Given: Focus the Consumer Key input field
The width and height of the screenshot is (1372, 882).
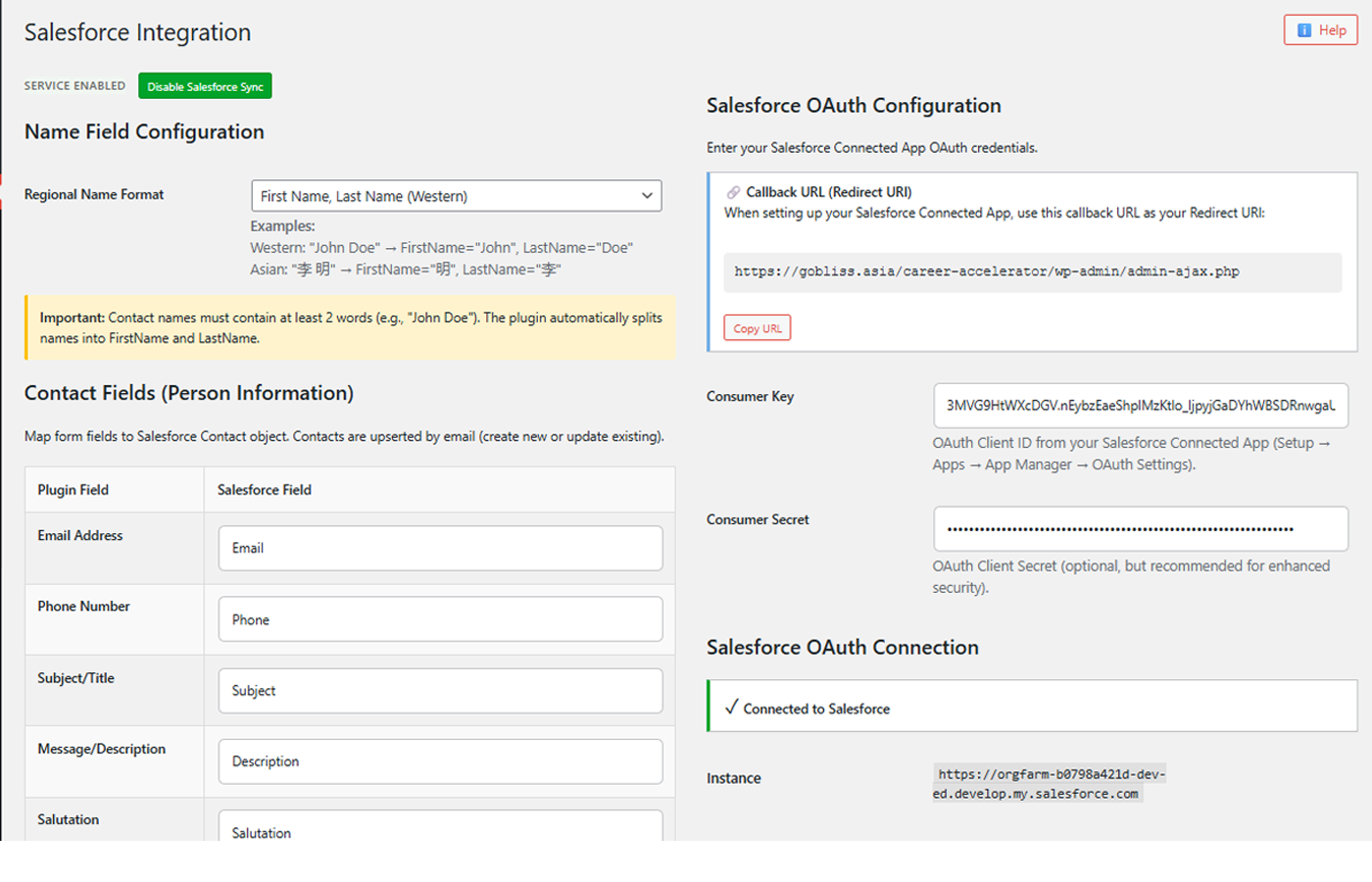Looking at the screenshot, I should [x=1141, y=405].
